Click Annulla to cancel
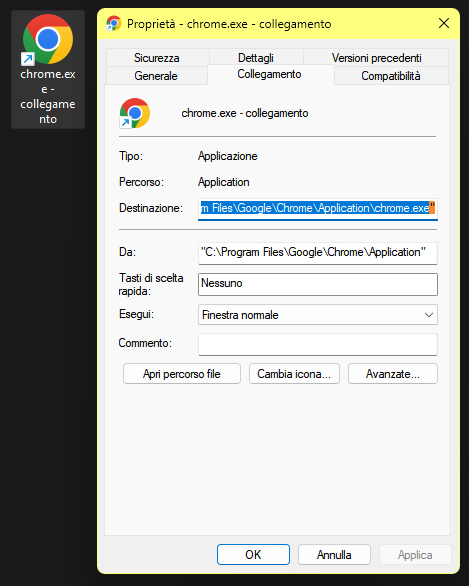The width and height of the screenshot is (469, 586). click(x=334, y=555)
